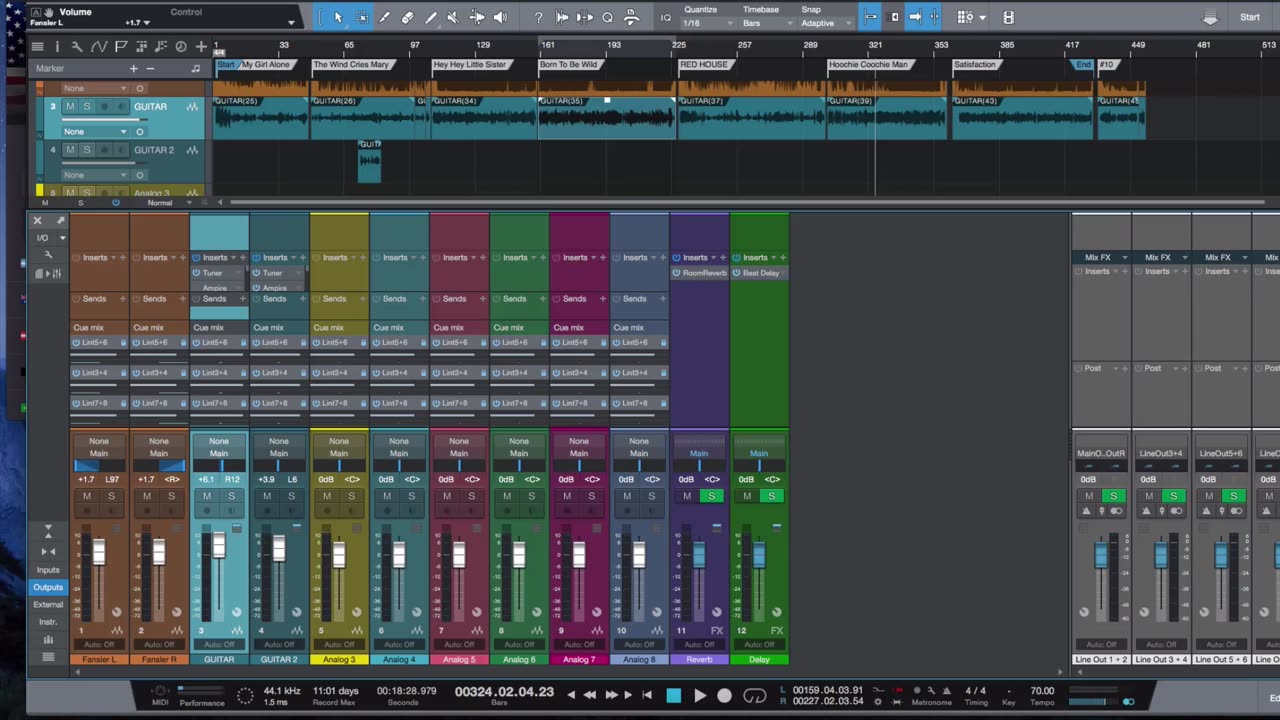
Task: Open GUITAR track automation None dropdown
Action: point(95,131)
